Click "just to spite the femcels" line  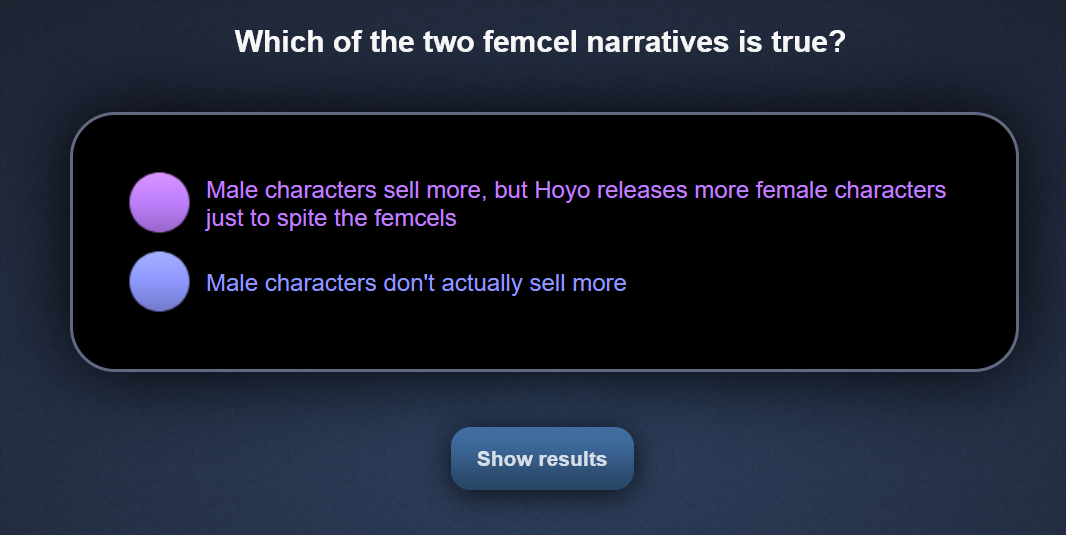[331, 218]
